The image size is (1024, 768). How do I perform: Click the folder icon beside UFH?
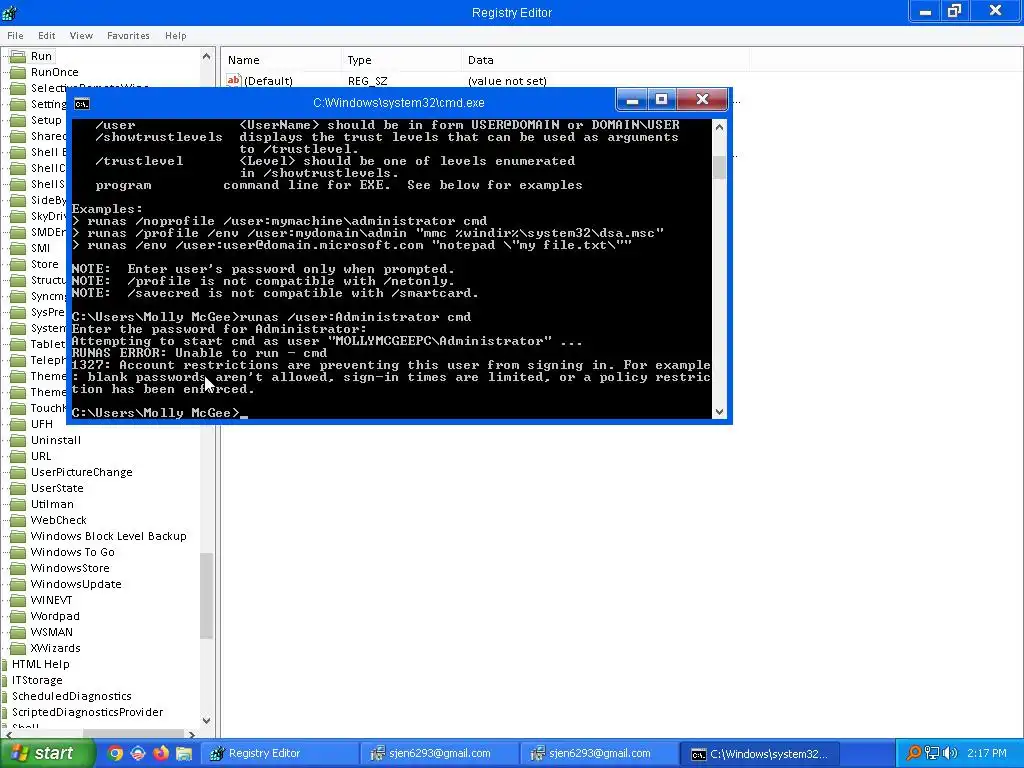pos(18,424)
